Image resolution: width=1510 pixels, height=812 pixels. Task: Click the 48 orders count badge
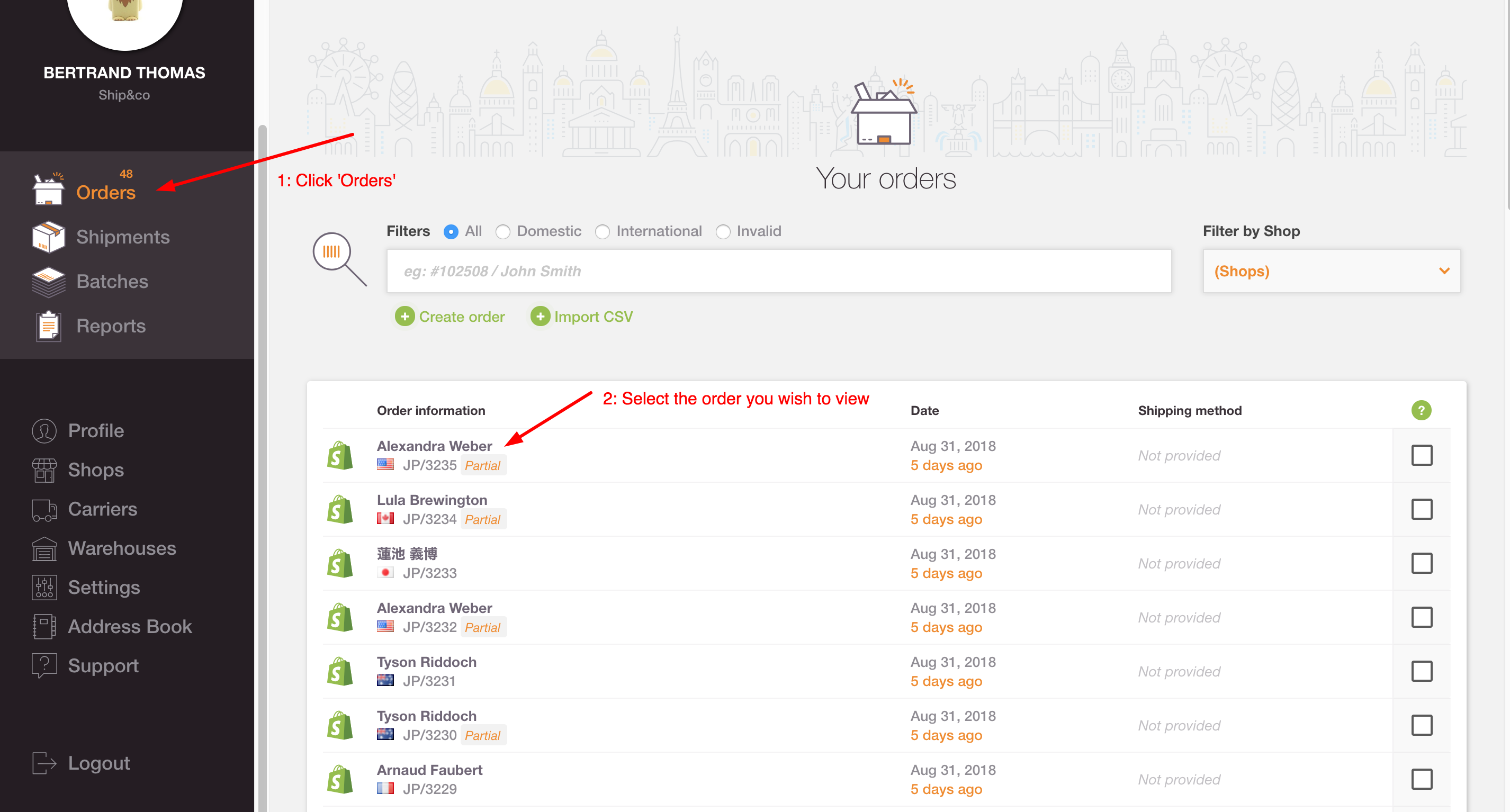click(126, 174)
